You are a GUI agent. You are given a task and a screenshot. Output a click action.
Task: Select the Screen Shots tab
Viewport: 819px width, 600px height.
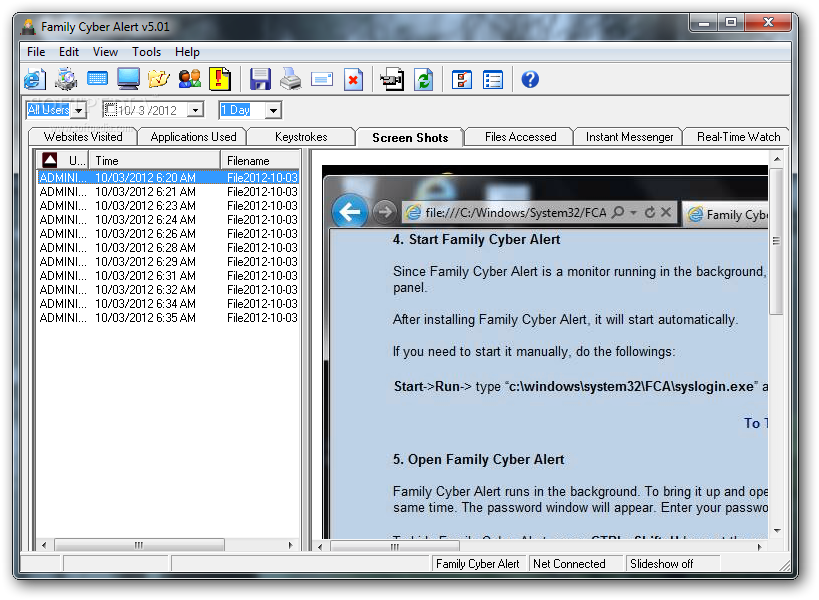[x=410, y=137]
